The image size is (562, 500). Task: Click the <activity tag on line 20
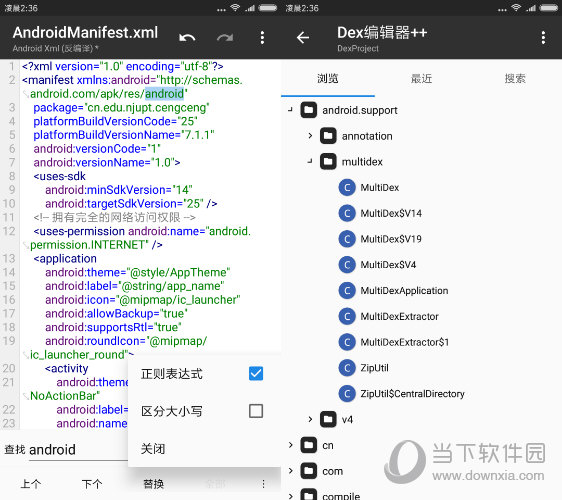(x=67, y=368)
